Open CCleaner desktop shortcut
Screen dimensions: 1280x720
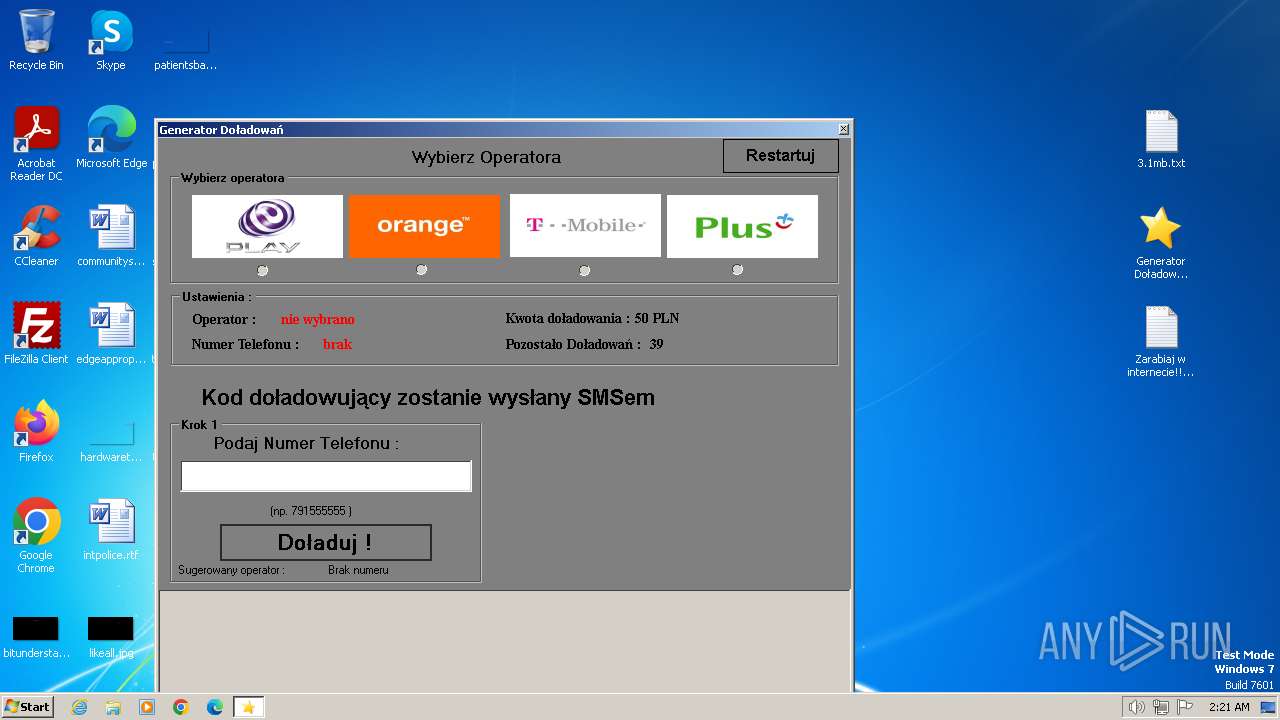point(36,236)
